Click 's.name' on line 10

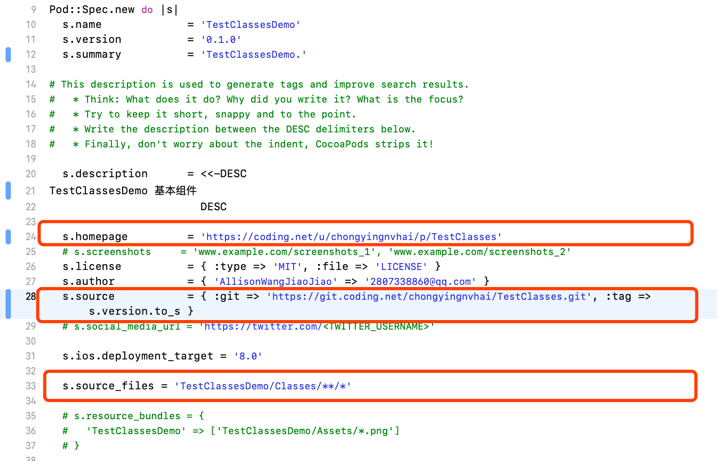[82, 25]
